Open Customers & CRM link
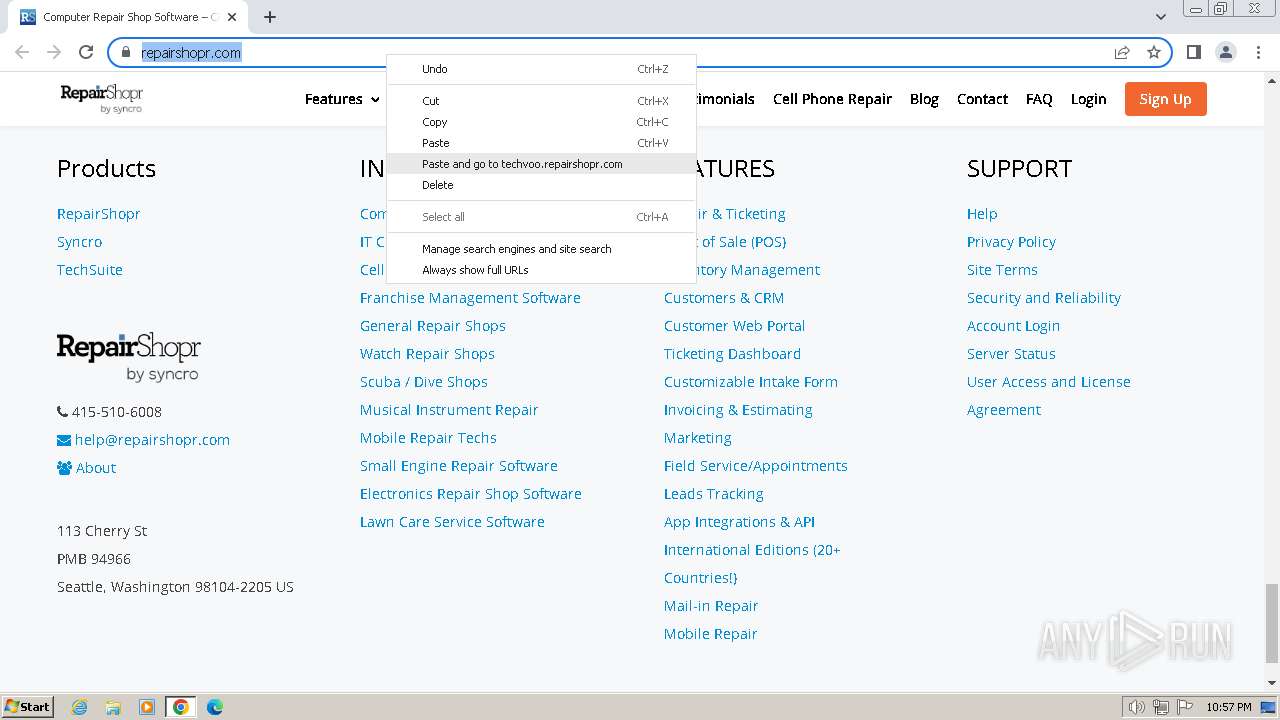This screenshot has height=720, width=1280. (x=724, y=298)
